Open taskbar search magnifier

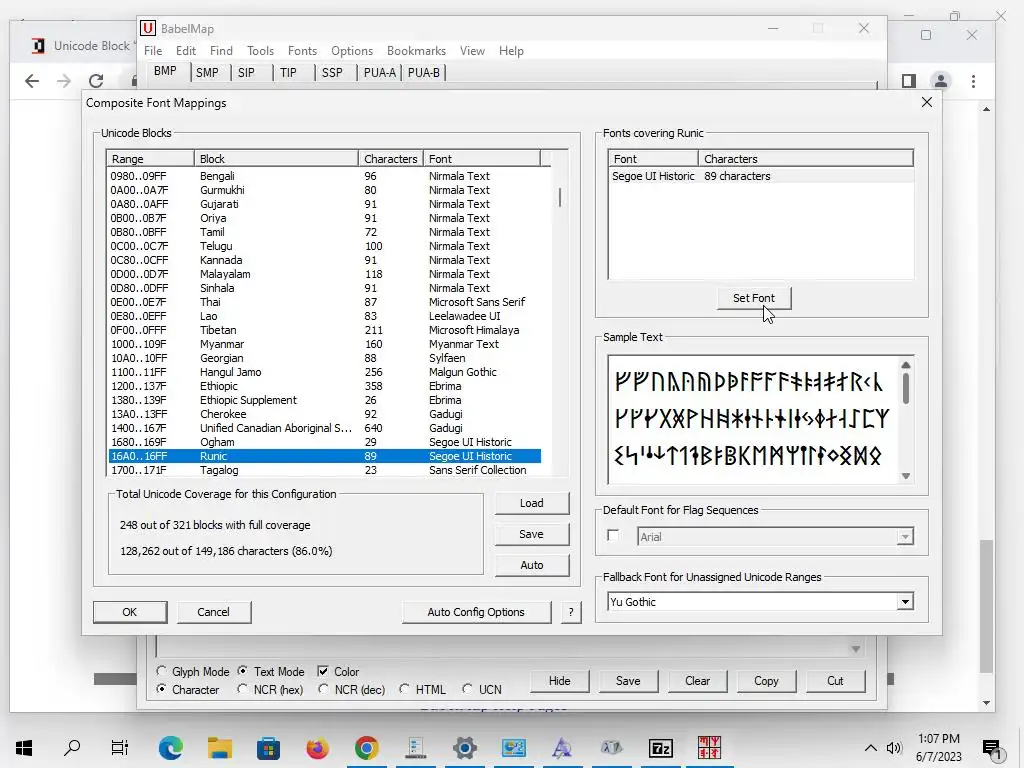(x=72, y=748)
